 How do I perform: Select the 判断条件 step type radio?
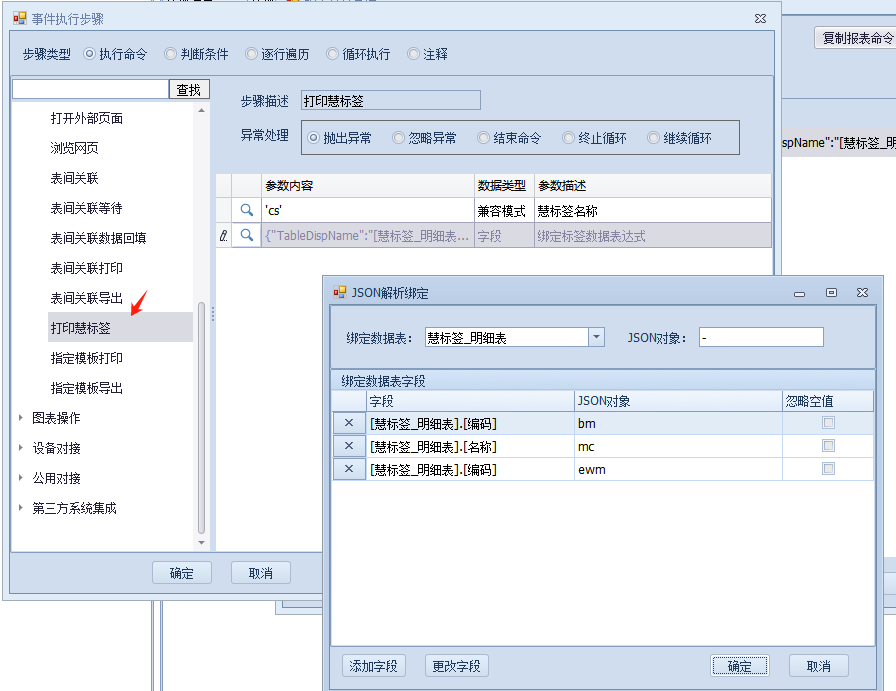(x=172, y=54)
